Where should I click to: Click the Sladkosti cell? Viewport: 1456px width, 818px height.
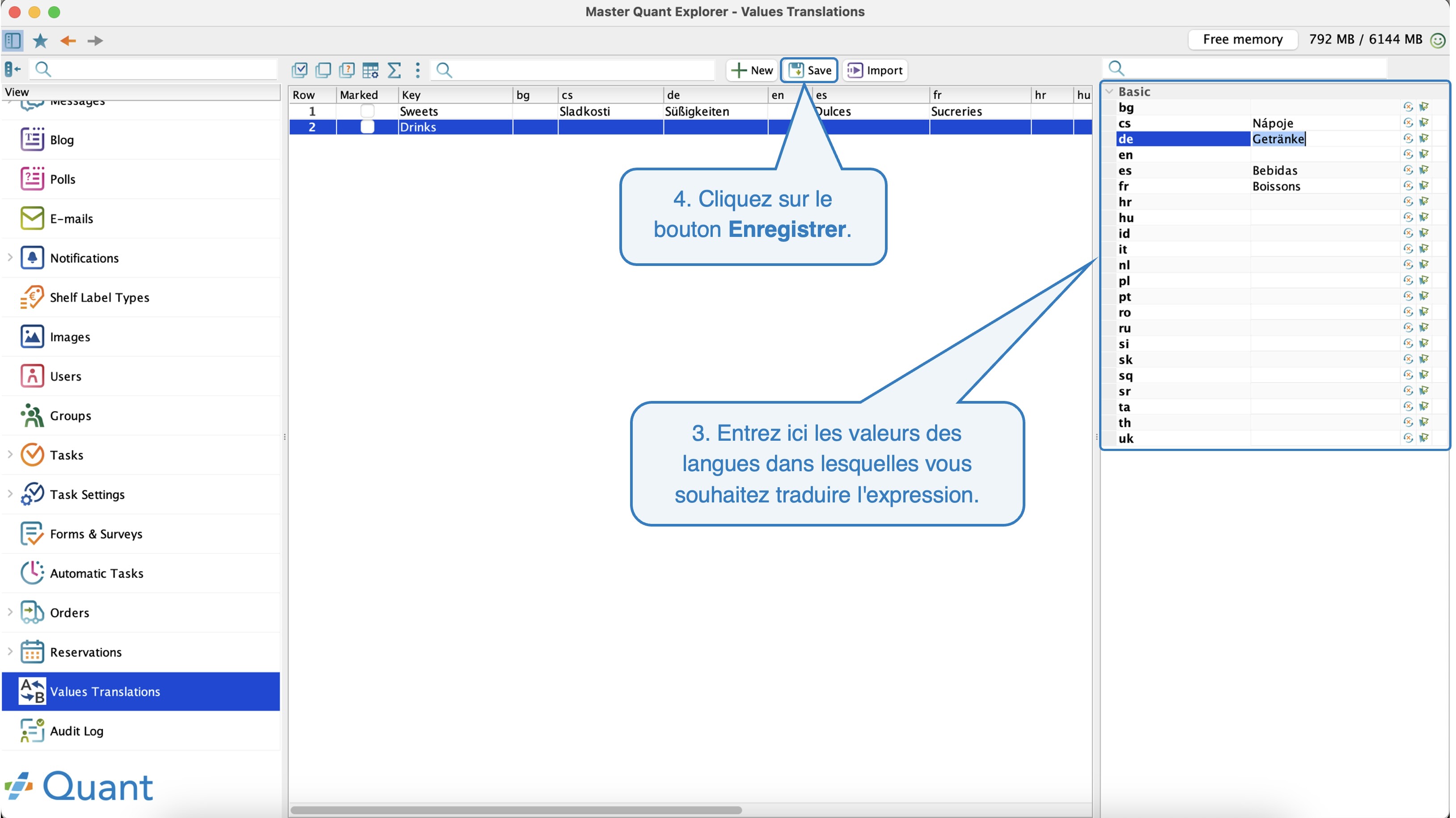point(610,111)
